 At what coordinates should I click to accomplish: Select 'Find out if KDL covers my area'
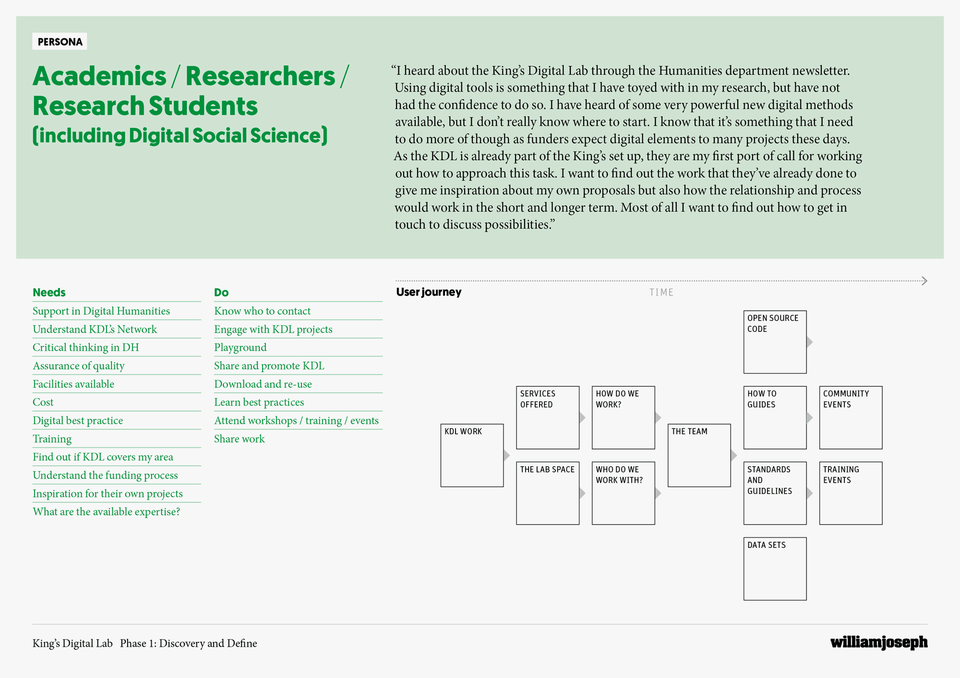click(x=116, y=457)
